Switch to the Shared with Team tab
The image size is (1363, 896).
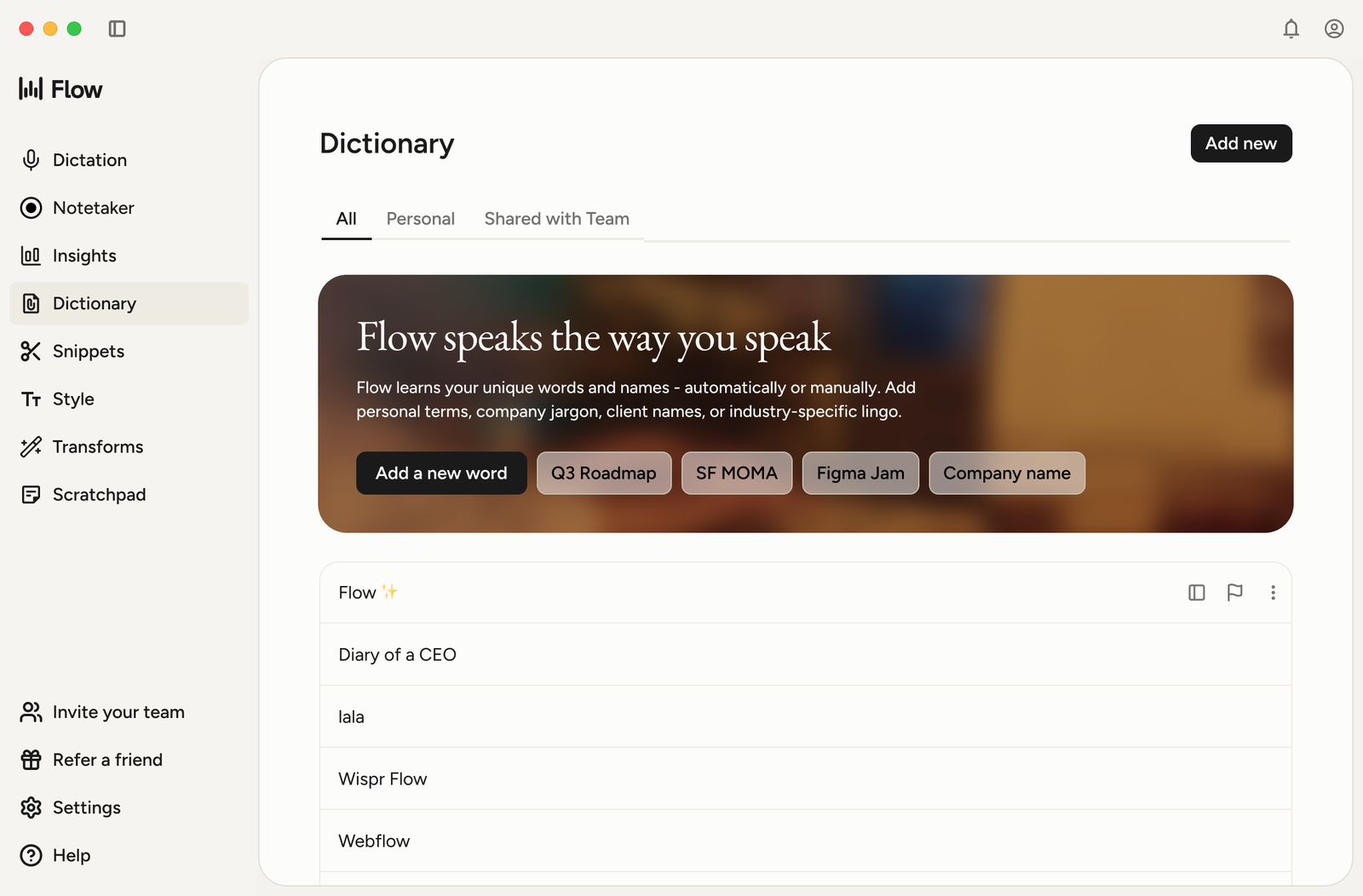557,219
